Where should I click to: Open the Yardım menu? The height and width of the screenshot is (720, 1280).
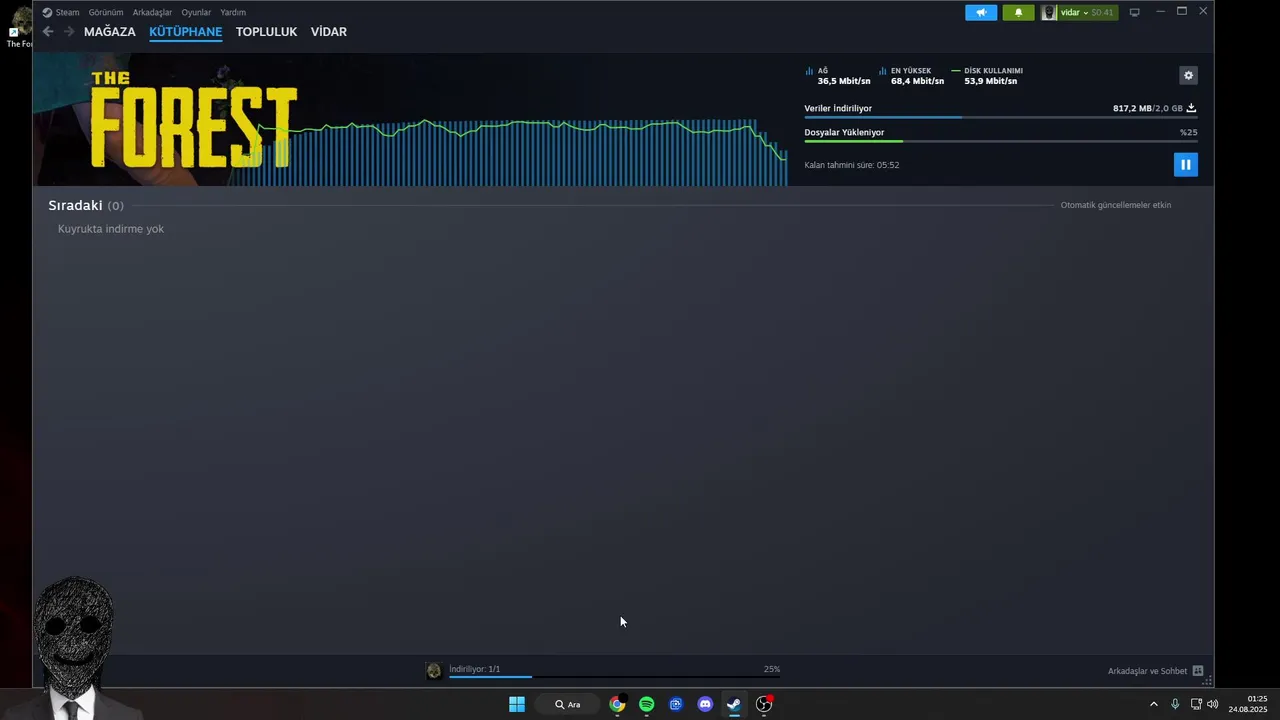click(x=233, y=12)
